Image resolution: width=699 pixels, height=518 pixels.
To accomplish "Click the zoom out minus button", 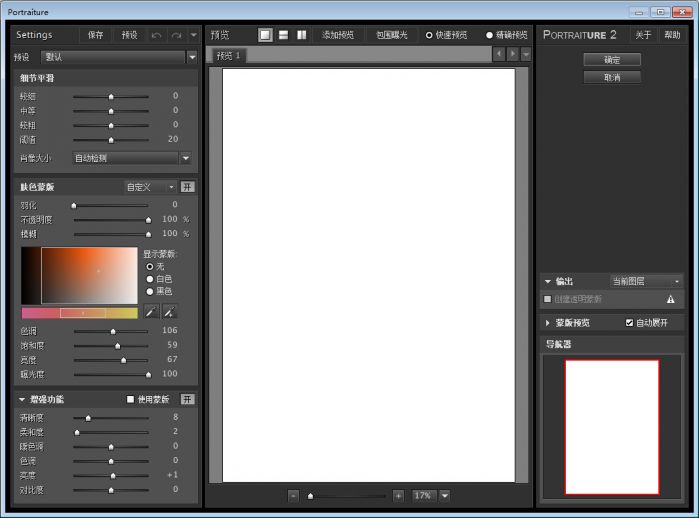I will click(293, 496).
